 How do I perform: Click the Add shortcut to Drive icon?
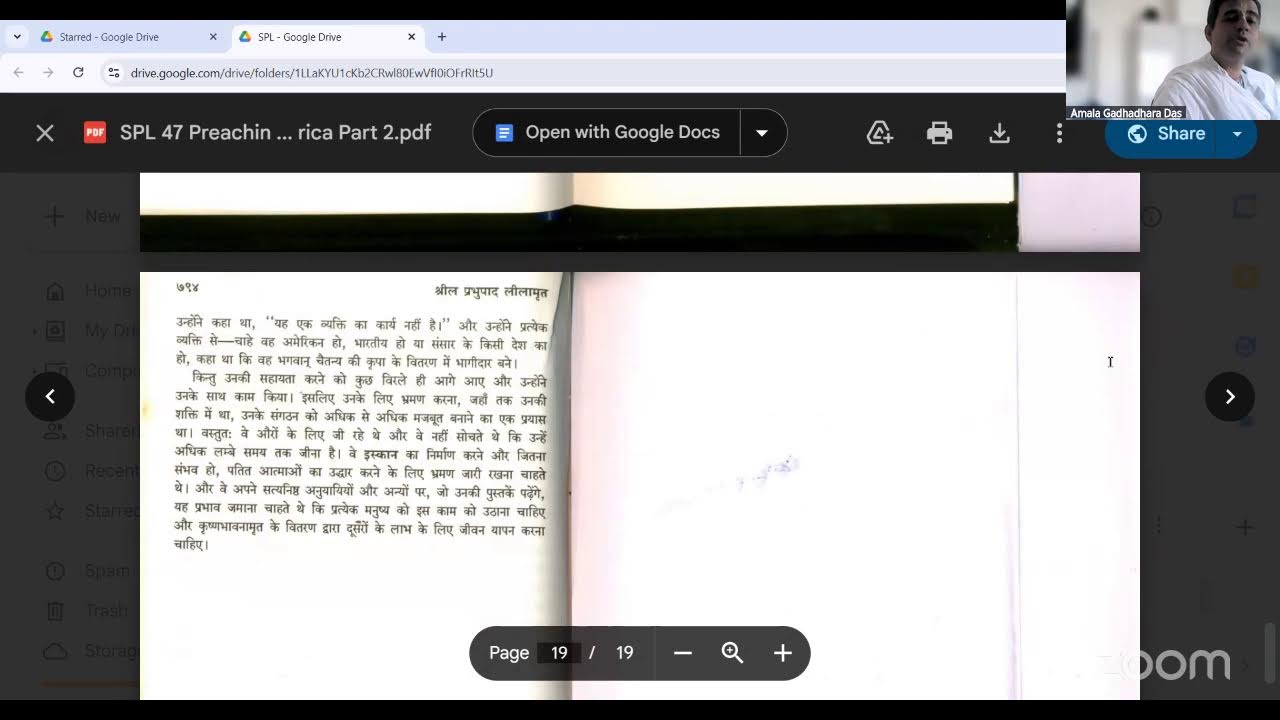coord(879,133)
